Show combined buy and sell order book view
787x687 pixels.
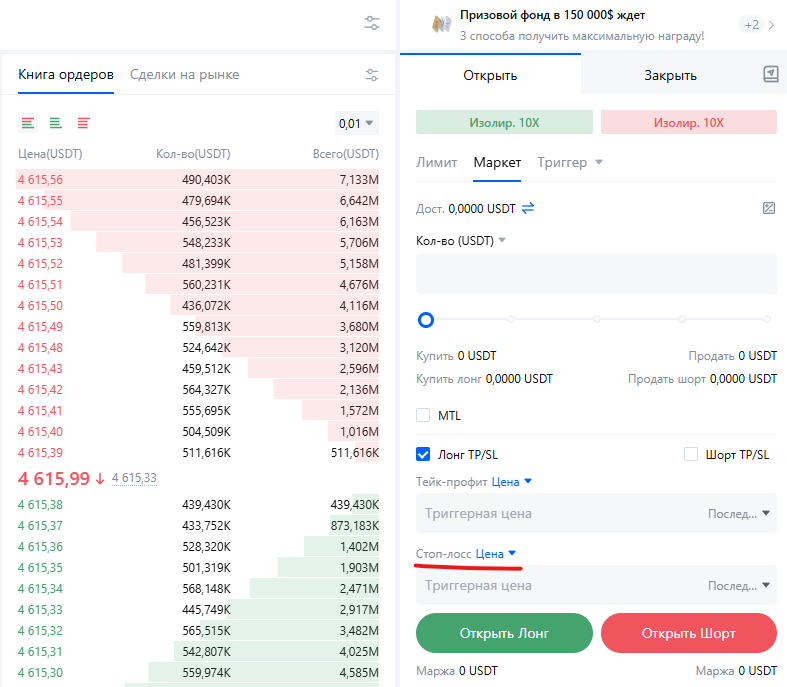(28, 123)
